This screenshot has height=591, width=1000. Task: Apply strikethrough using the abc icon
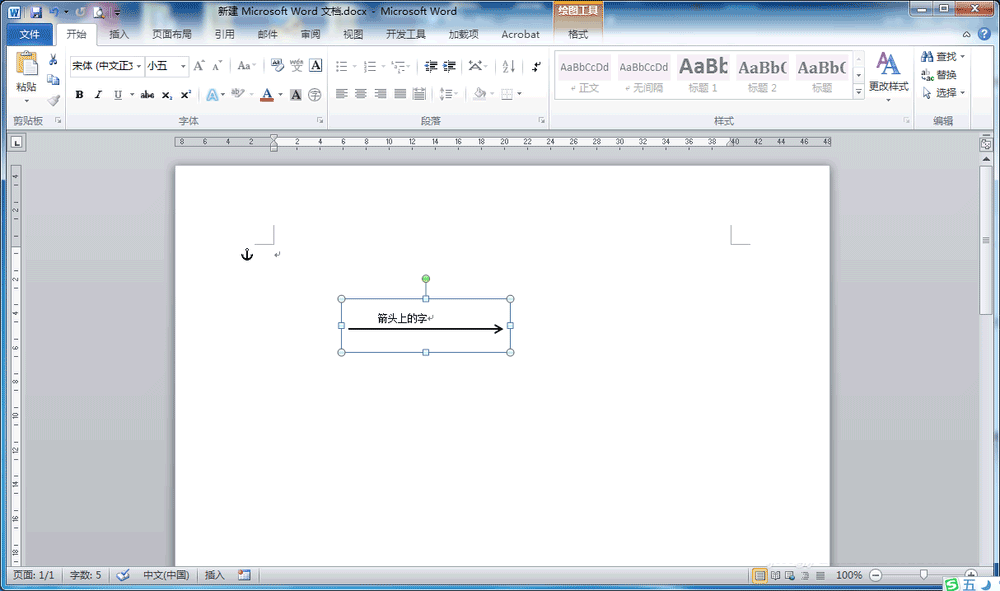147,95
